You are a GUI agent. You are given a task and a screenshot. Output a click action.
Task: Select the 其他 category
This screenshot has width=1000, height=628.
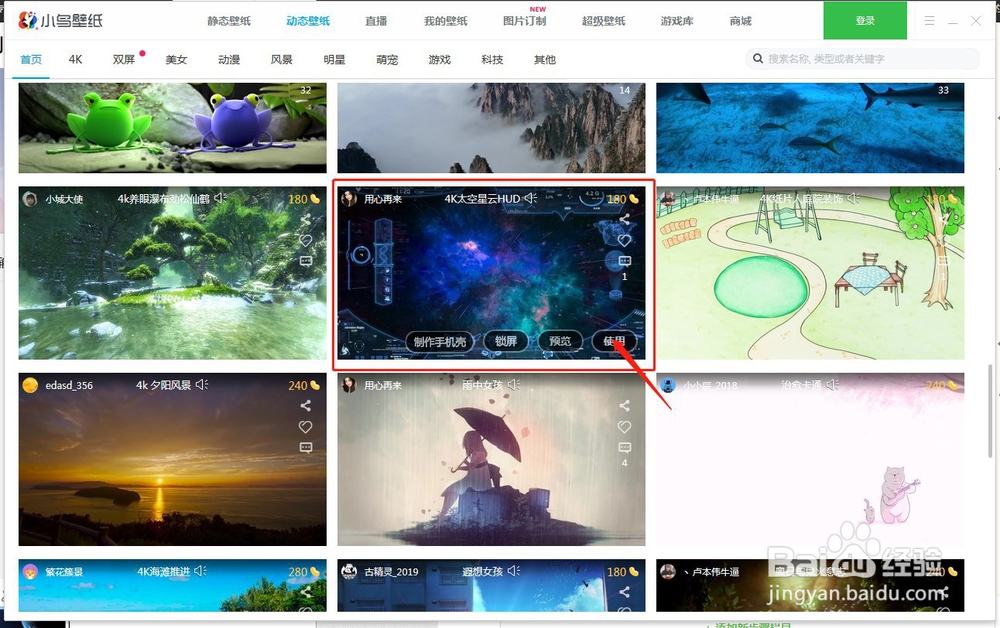[545, 59]
